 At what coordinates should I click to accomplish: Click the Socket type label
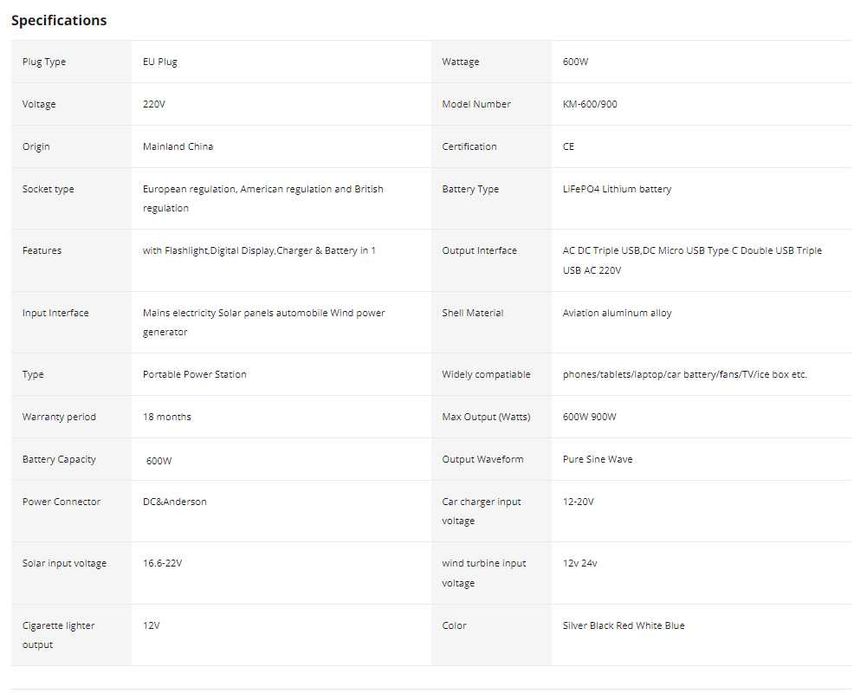pos(48,189)
